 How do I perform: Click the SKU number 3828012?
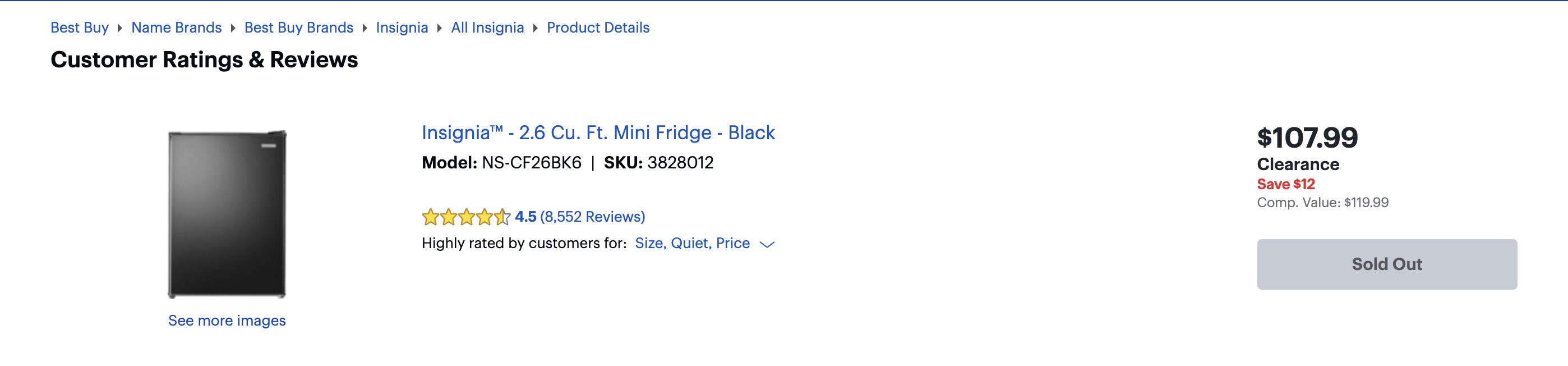[680, 163]
